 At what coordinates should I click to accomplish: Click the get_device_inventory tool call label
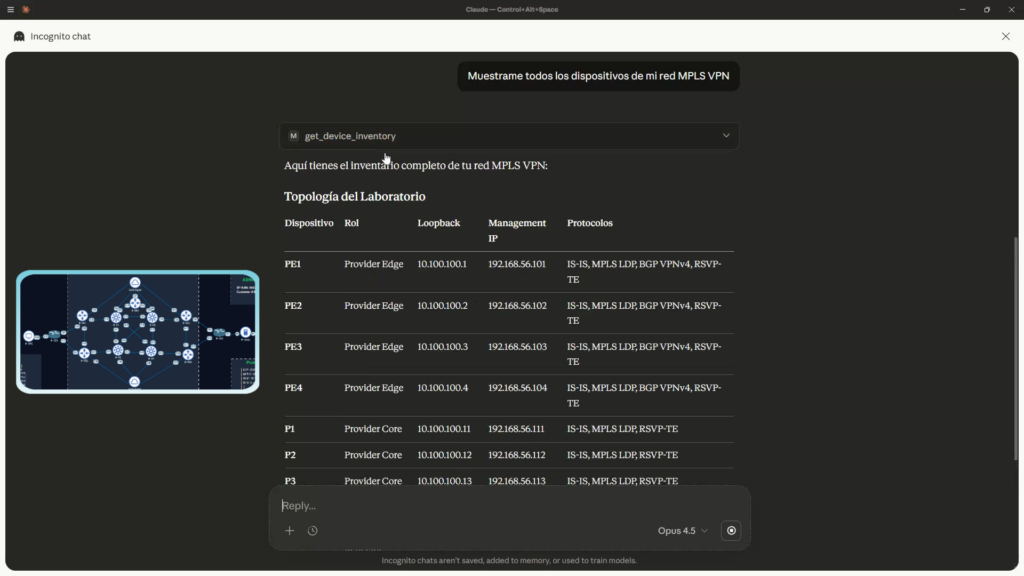click(350, 136)
